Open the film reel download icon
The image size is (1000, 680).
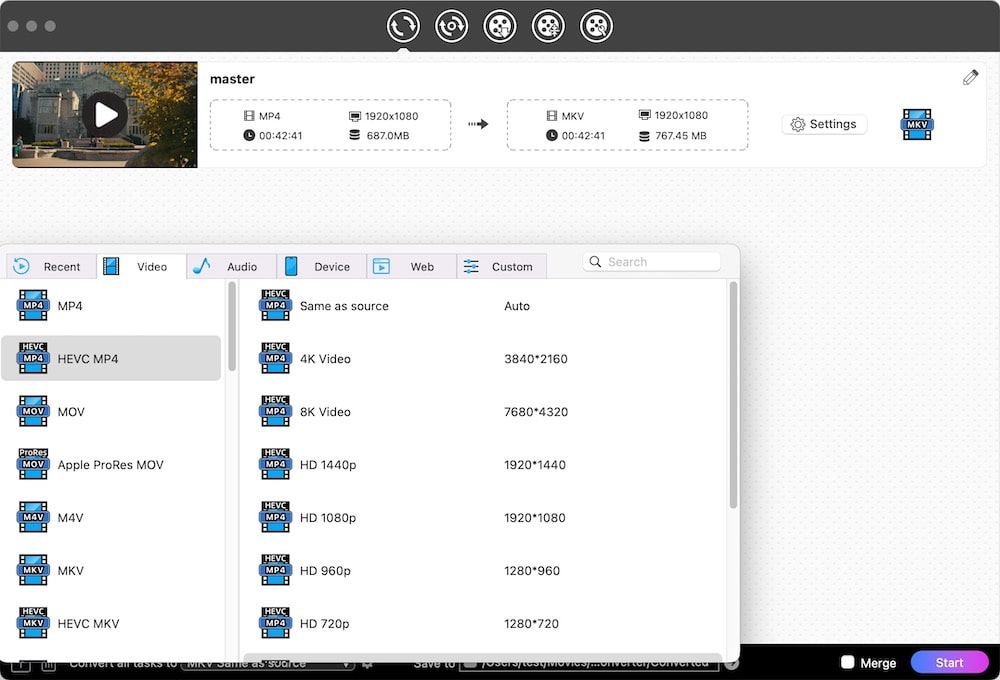[500, 26]
